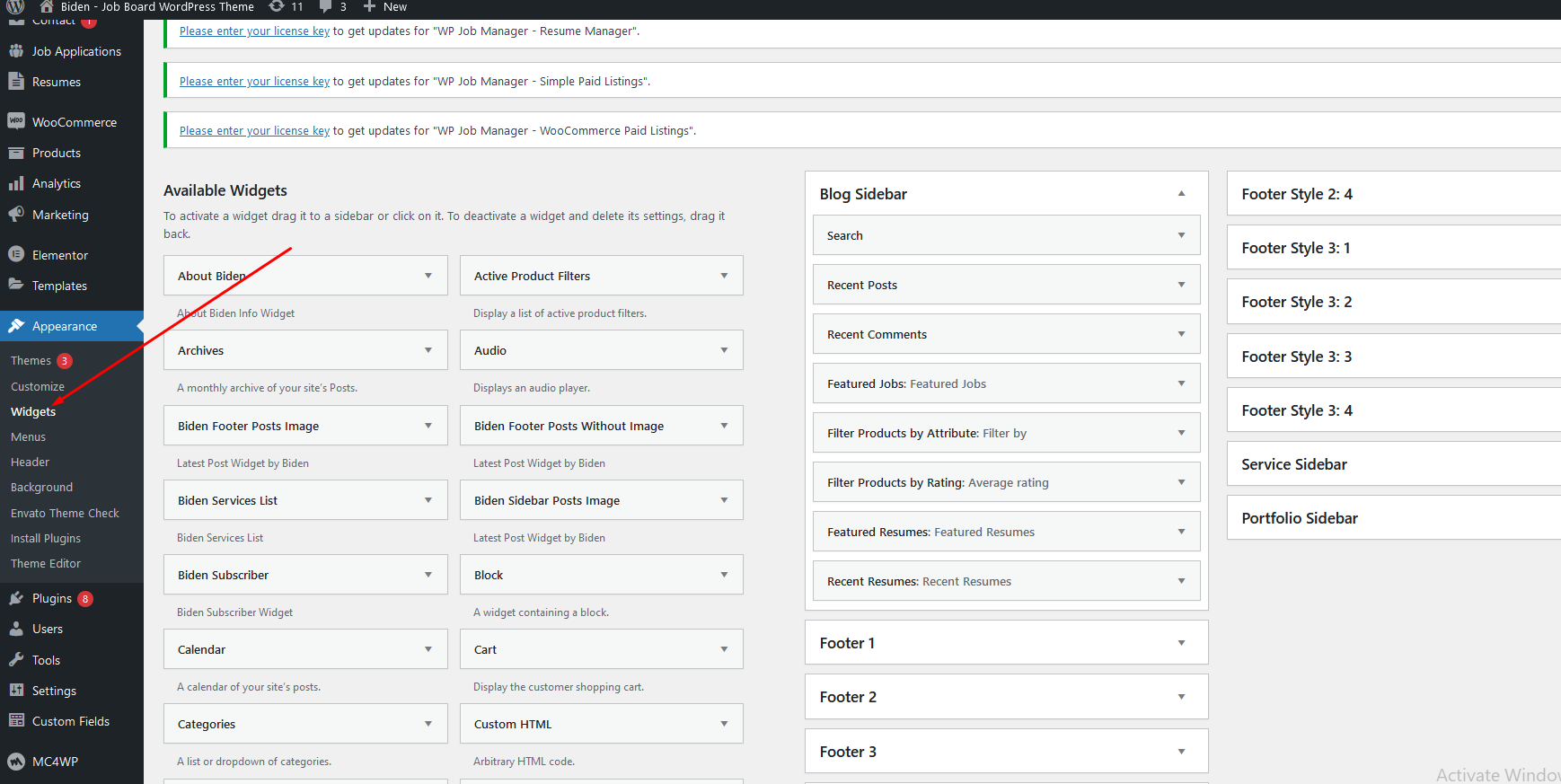Click the Products box icon
The width and height of the screenshot is (1561, 784).
16,153
